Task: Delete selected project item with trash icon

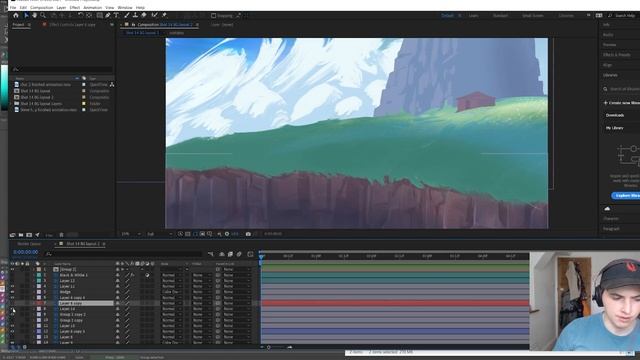Action: [61, 235]
